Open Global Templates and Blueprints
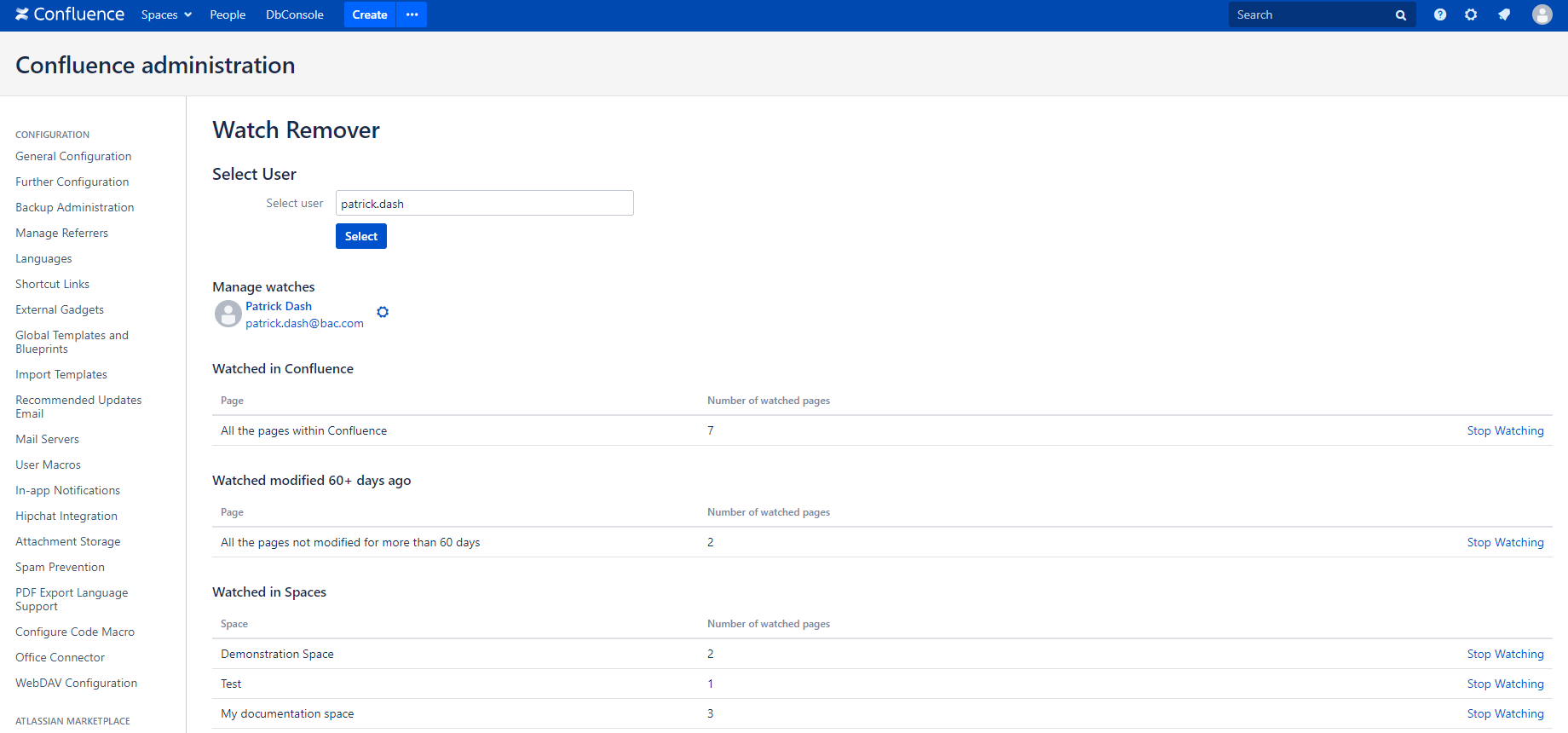 coord(72,342)
